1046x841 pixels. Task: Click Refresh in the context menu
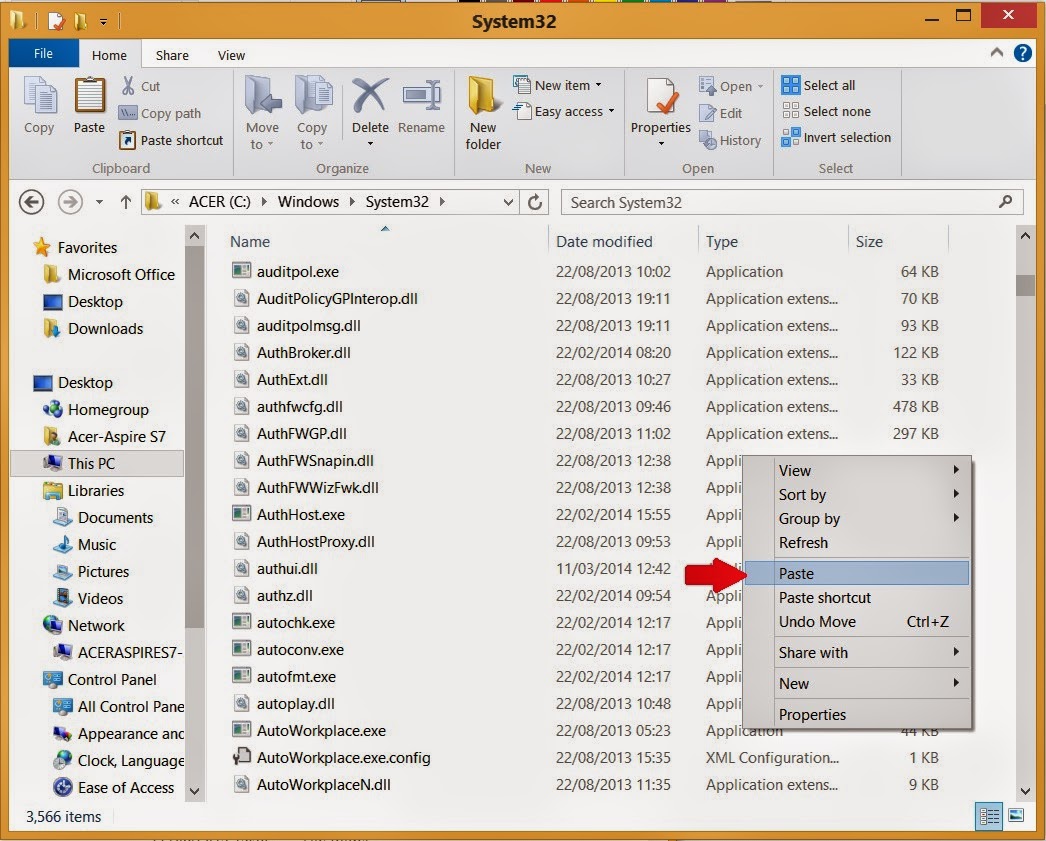click(x=857, y=543)
